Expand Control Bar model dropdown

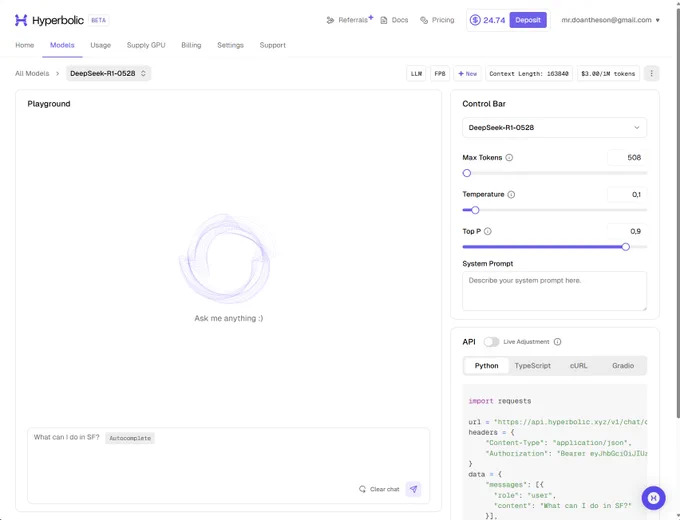tap(555, 128)
